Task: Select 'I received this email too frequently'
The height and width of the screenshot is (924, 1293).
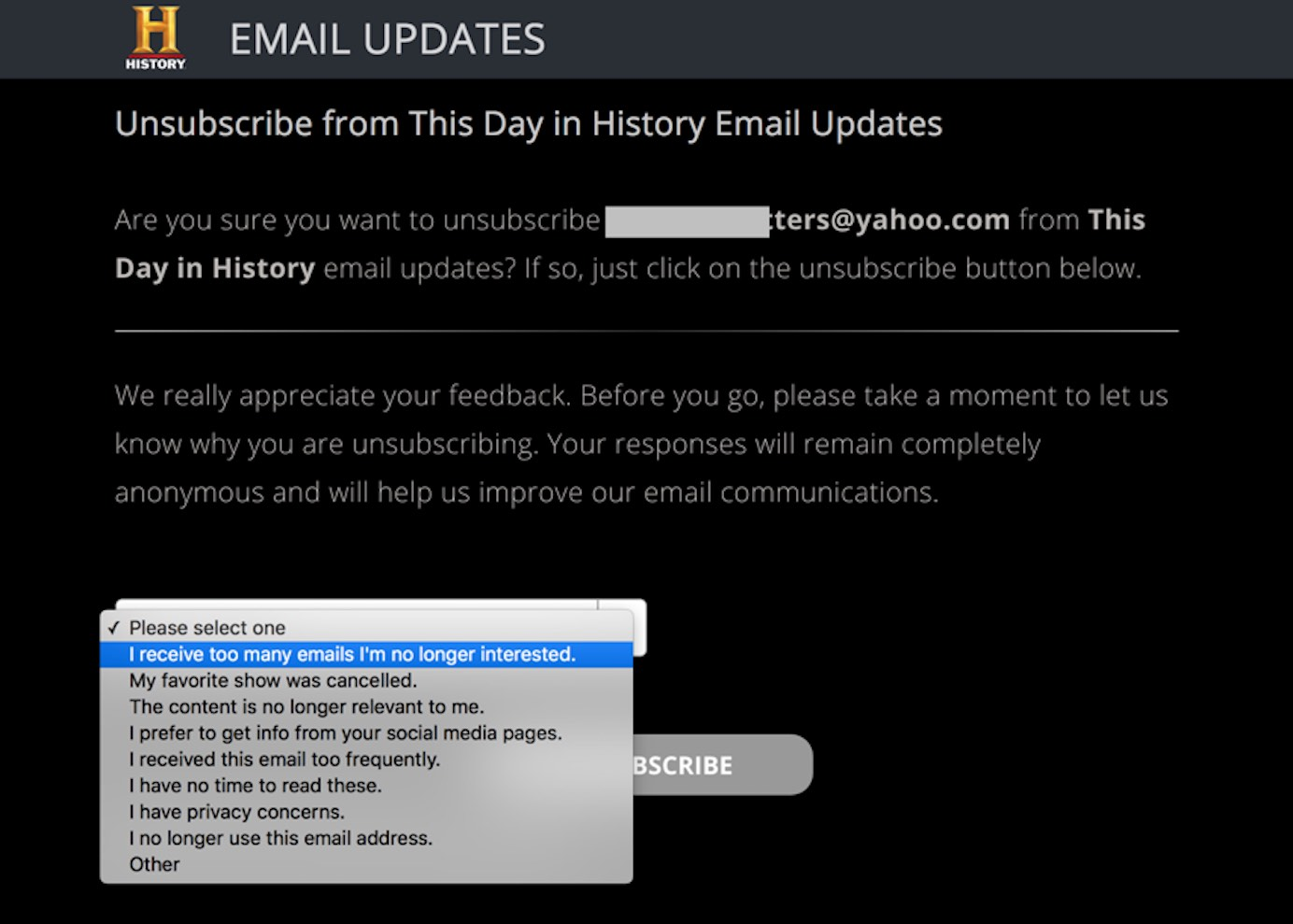Action: click(284, 759)
